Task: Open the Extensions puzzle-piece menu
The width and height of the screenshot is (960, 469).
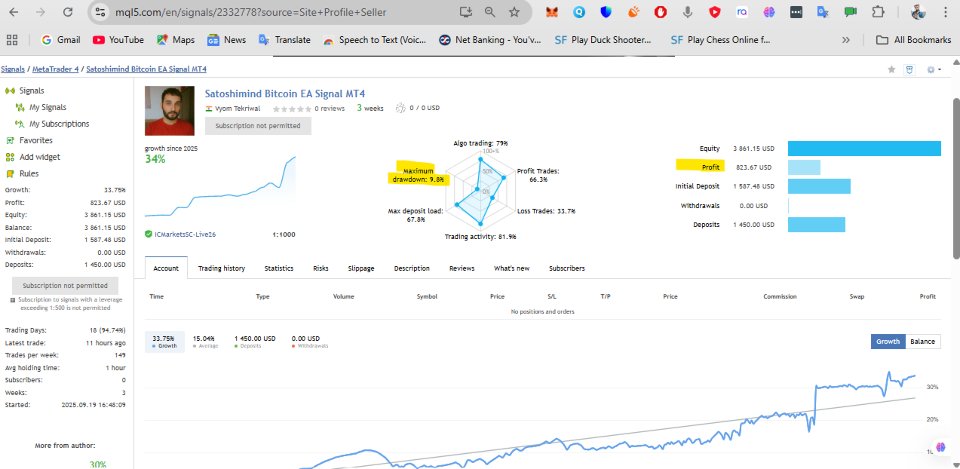Action: click(x=878, y=12)
